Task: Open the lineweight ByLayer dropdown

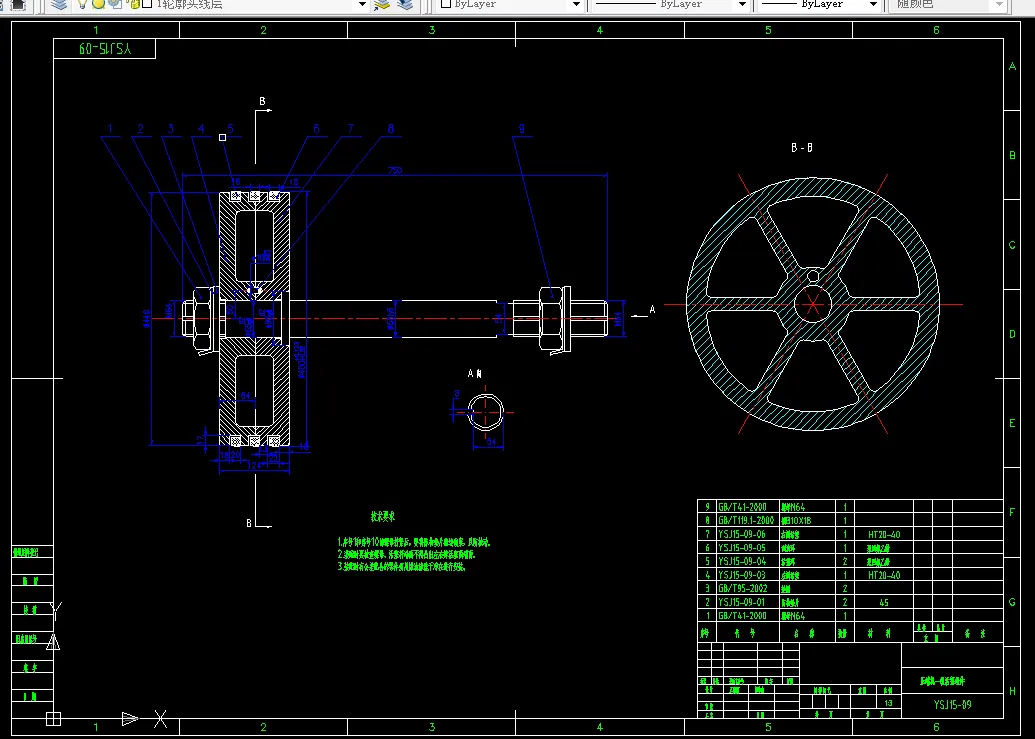Action: pos(873,4)
